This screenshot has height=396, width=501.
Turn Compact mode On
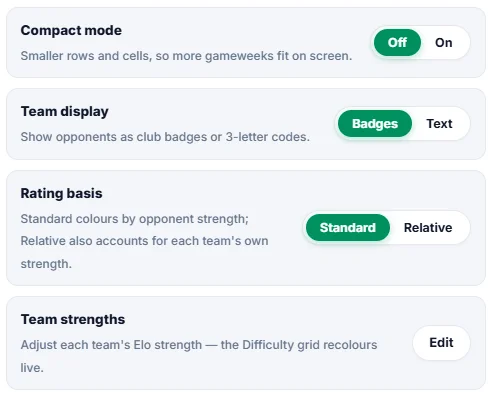pyautogui.click(x=443, y=43)
